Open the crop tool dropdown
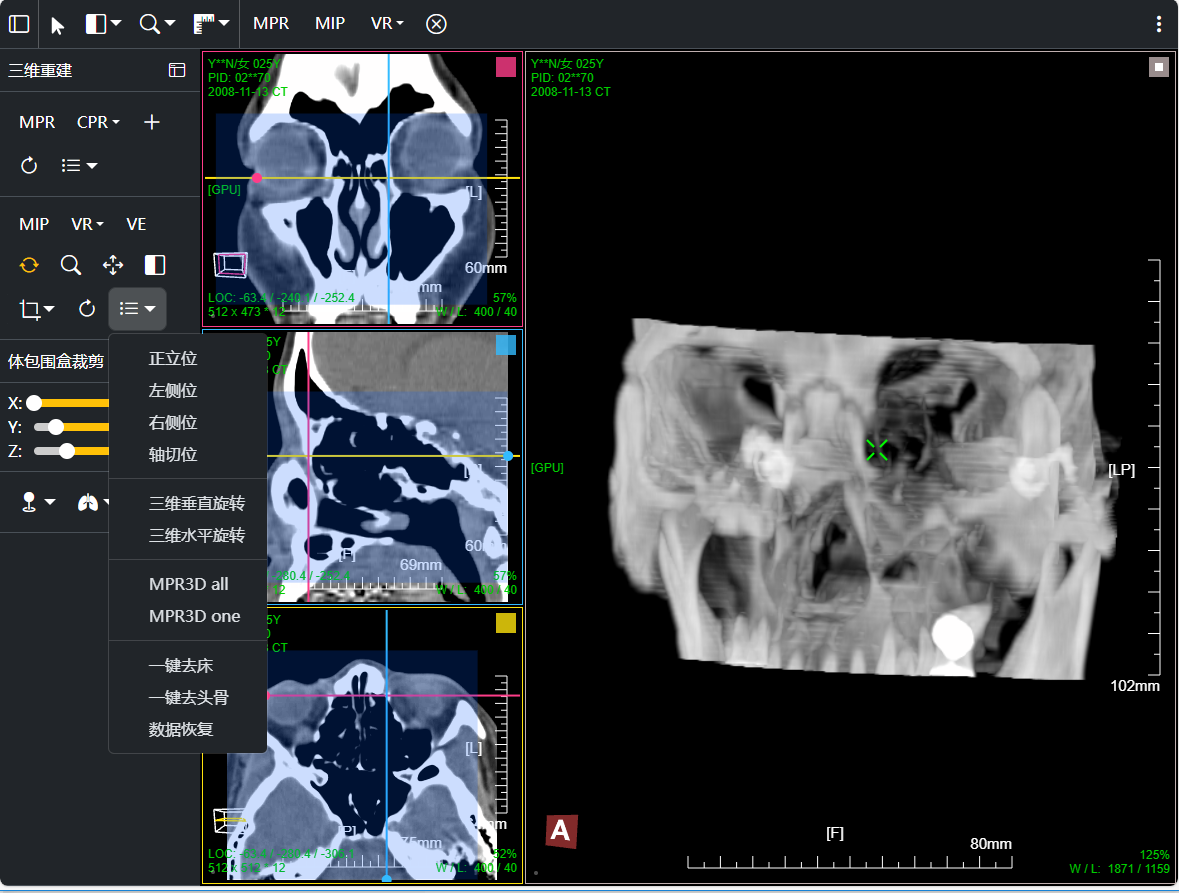 tap(36, 309)
